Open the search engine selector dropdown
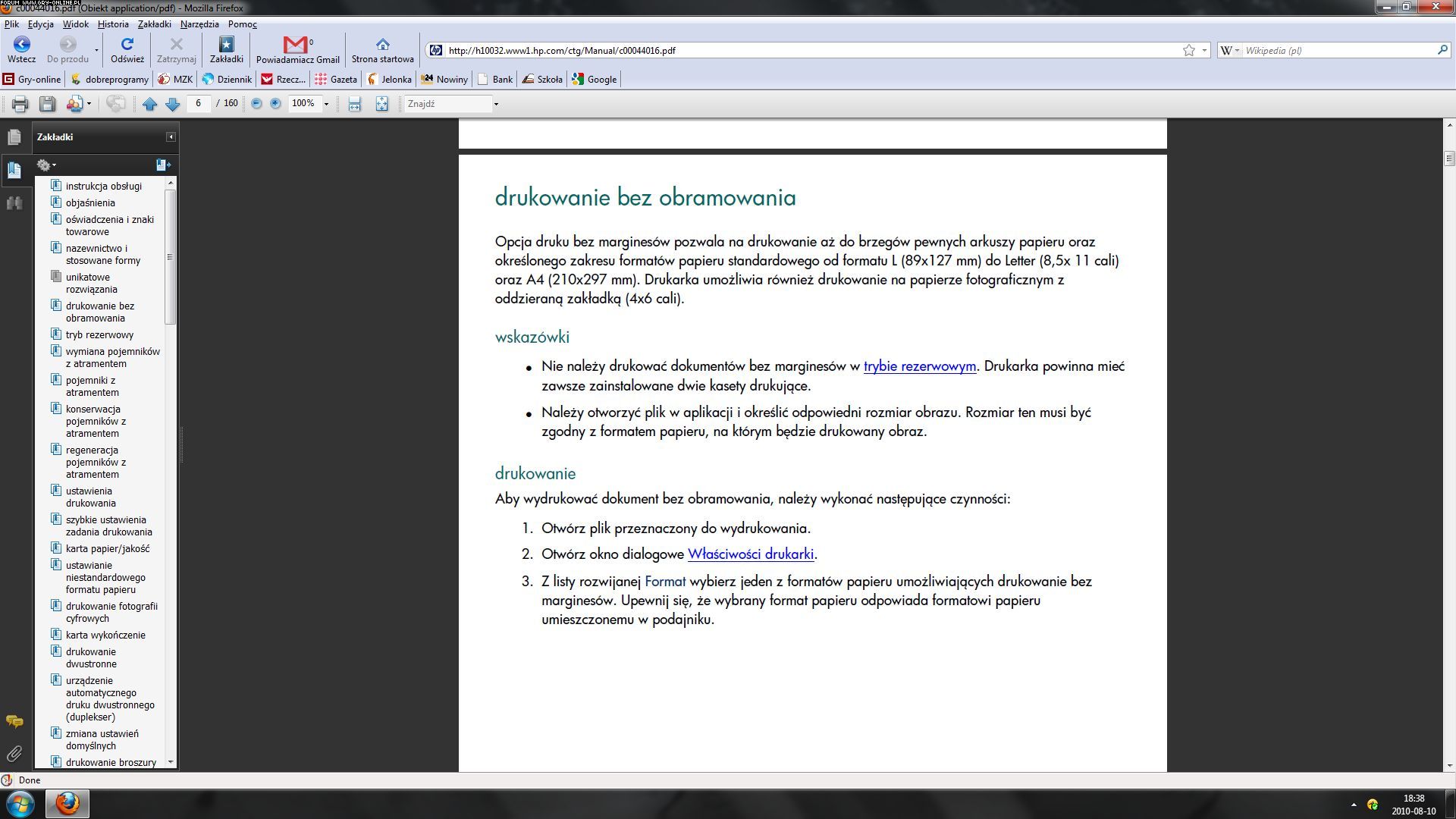Image resolution: width=1456 pixels, height=819 pixels. pos(1229,50)
